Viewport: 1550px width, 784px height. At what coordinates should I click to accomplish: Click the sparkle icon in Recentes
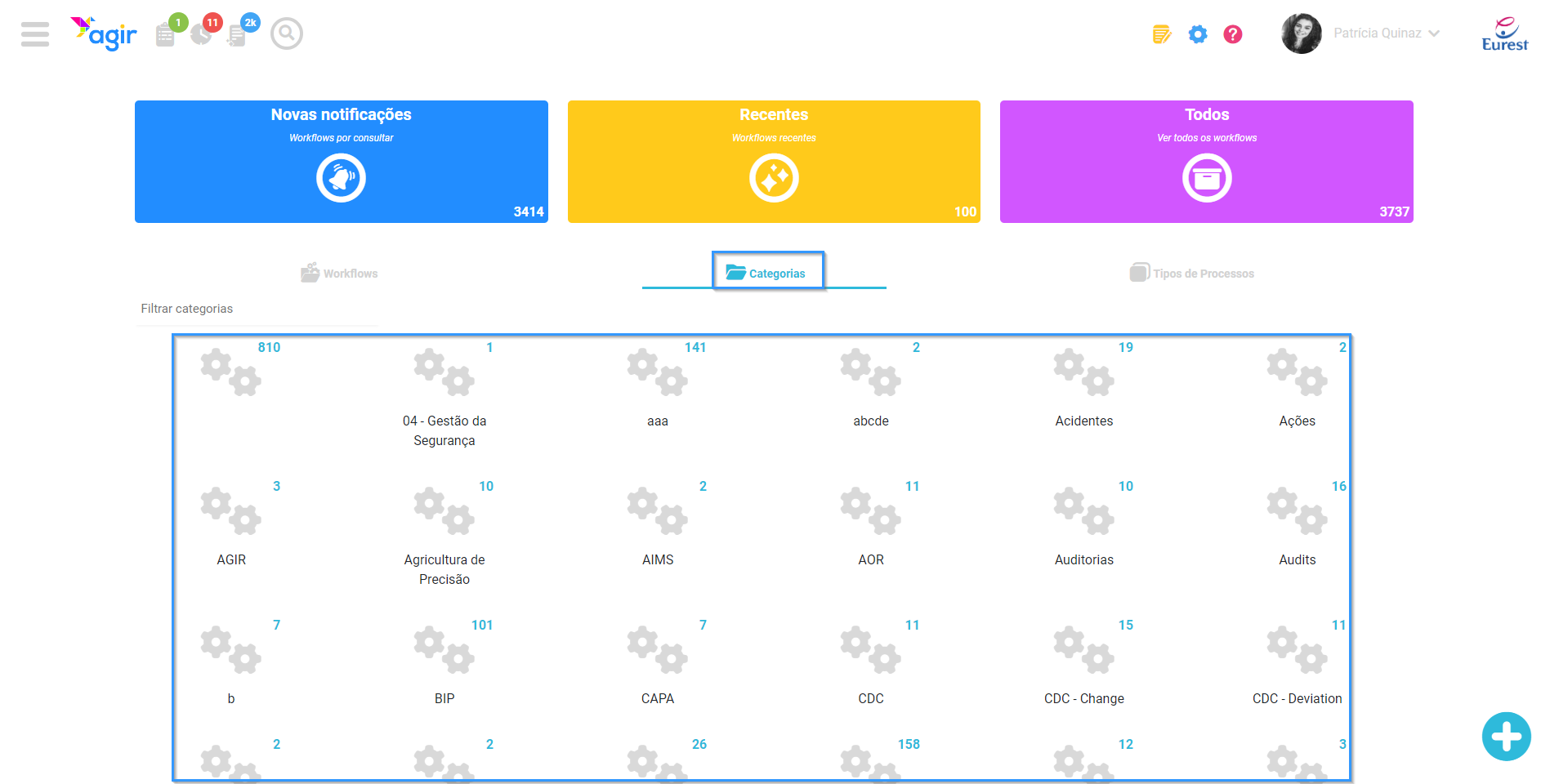(x=774, y=178)
